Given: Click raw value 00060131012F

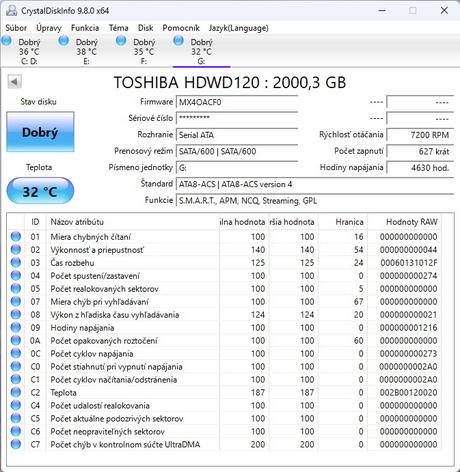Looking at the screenshot, I should pyautogui.click(x=409, y=263).
